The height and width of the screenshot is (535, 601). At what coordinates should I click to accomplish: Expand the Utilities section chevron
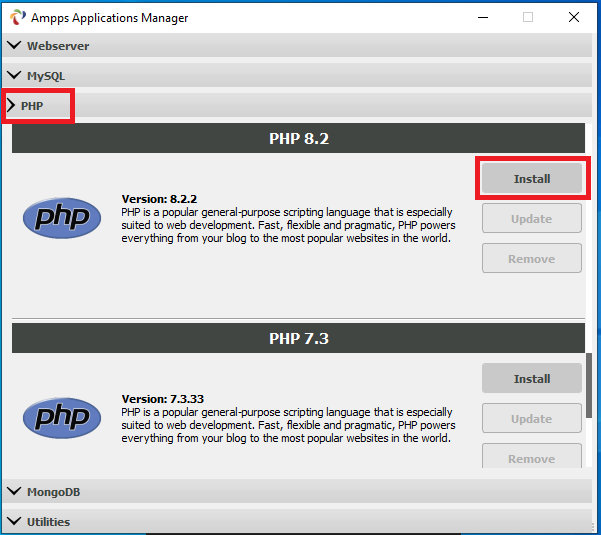[x=14, y=521]
